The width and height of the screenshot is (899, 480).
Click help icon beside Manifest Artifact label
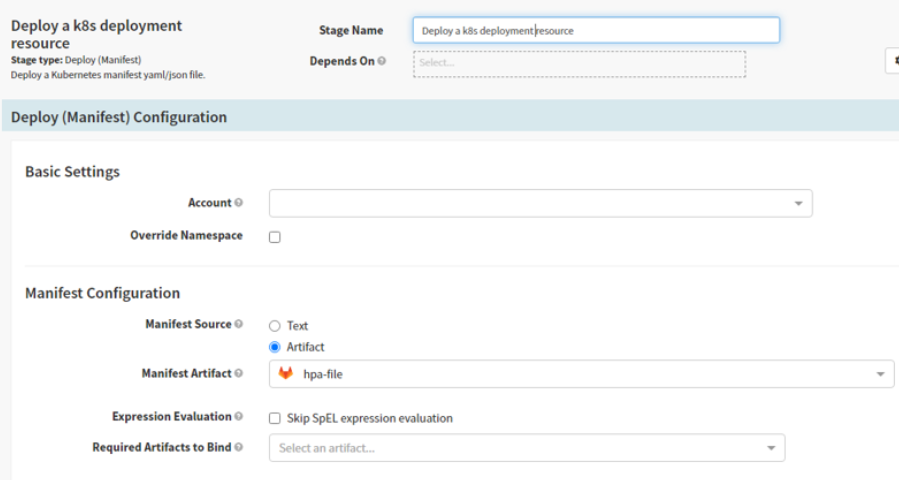point(239,373)
